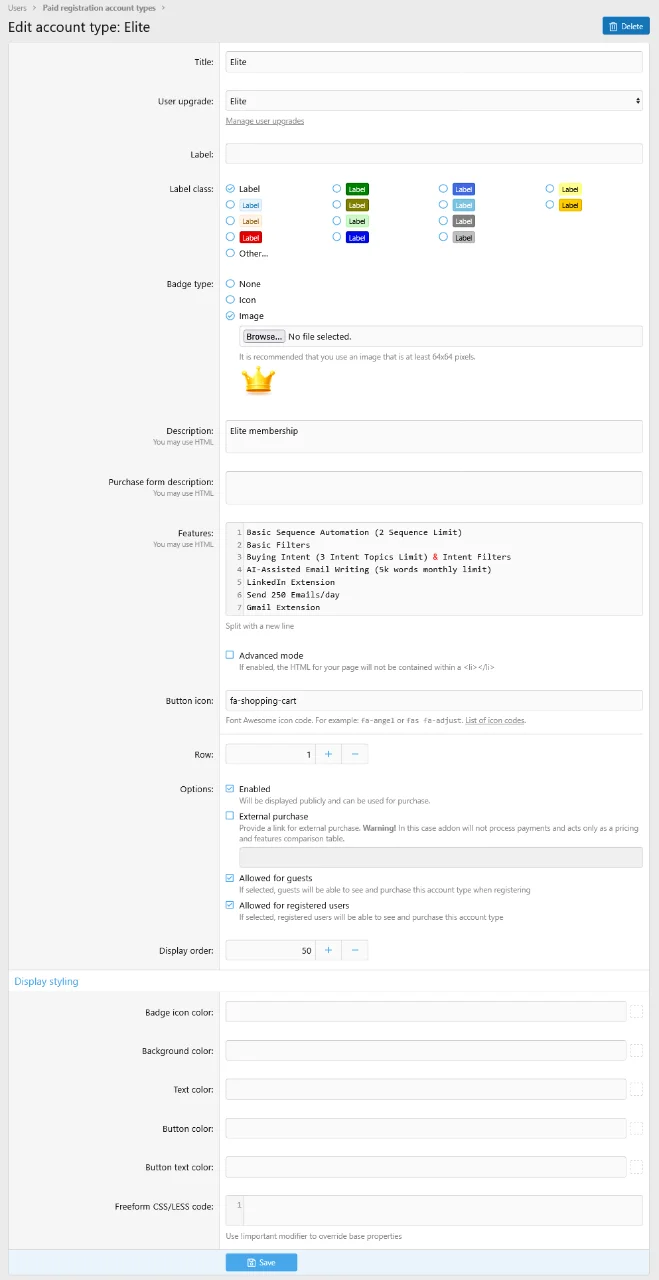Open the Manage user upgrades link
659x1280 pixels.
coord(265,121)
